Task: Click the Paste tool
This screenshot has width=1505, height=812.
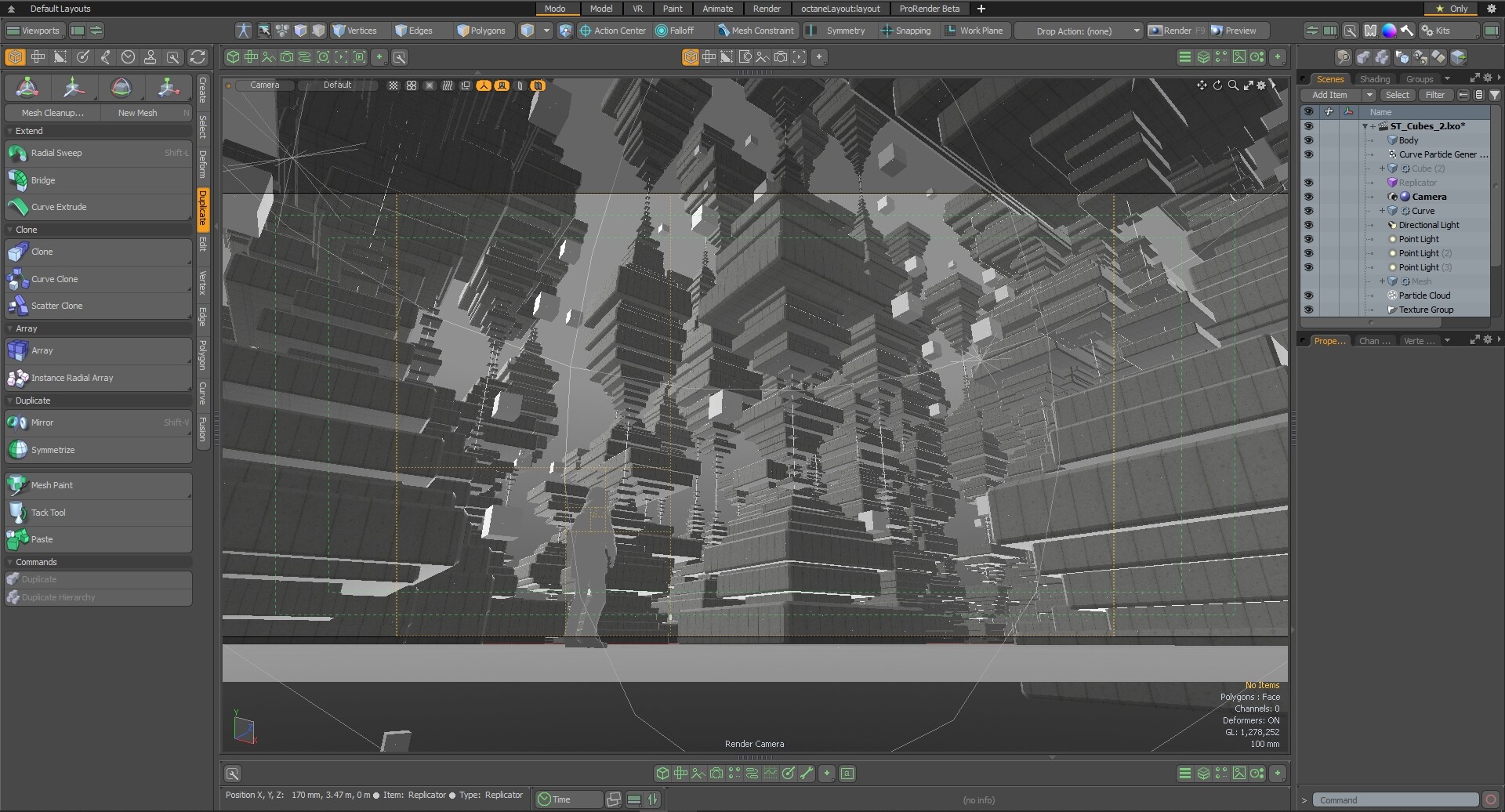Action: 98,539
